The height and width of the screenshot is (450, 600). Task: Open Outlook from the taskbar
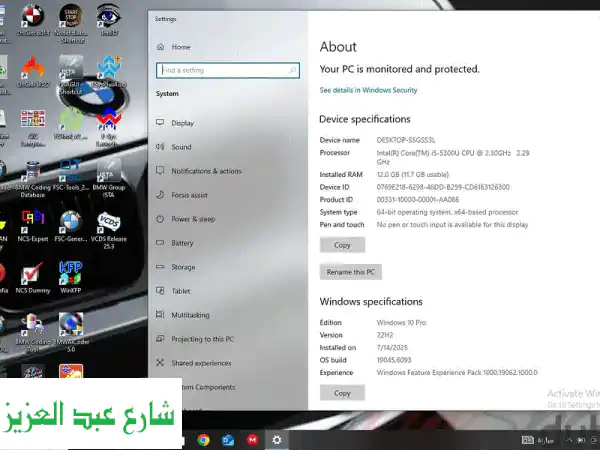pyautogui.click(x=228, y=440)
